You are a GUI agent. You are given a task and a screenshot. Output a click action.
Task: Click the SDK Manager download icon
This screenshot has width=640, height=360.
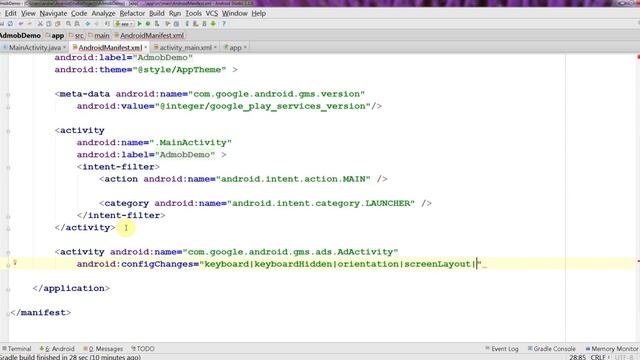click(213, 24)
